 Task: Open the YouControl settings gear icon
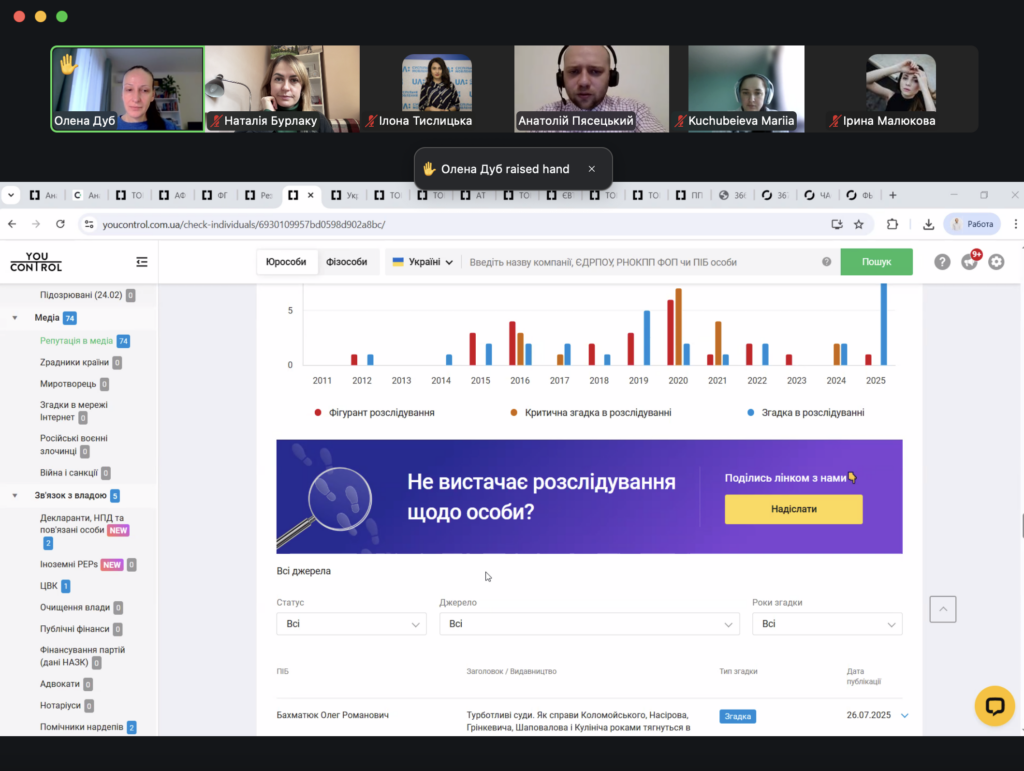point(996,262)
